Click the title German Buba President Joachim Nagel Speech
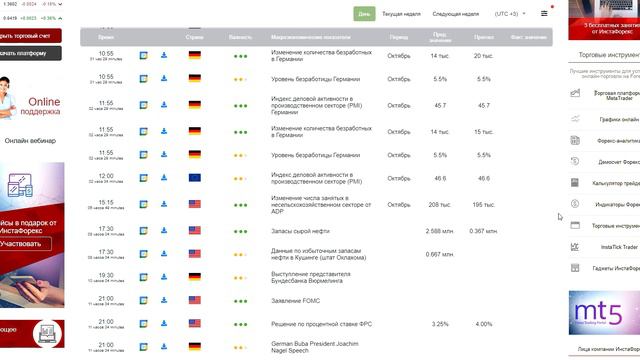This screenshot has width=640, height=360. click(315, 347)
